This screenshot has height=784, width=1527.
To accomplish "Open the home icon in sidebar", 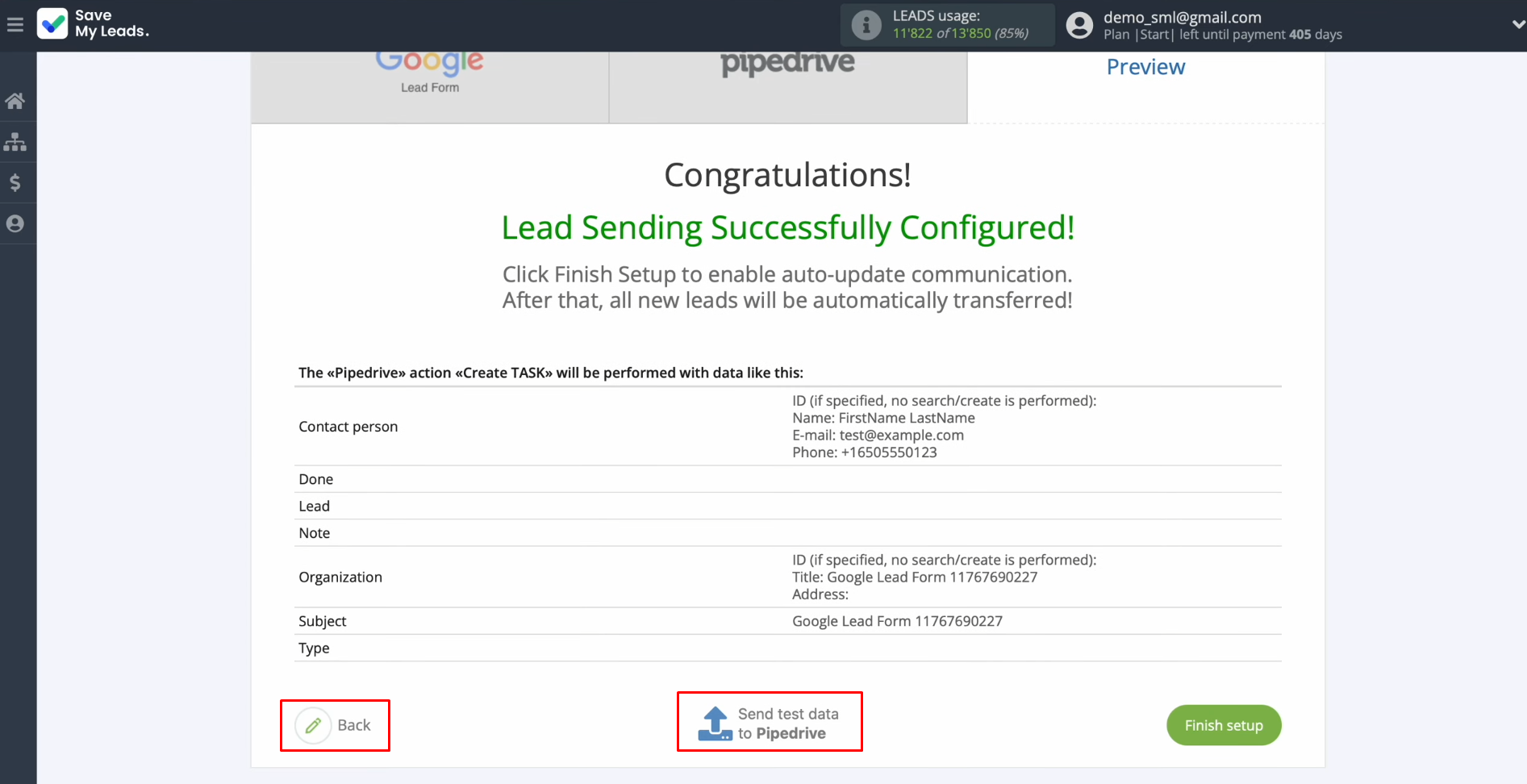I will (15, 101).
